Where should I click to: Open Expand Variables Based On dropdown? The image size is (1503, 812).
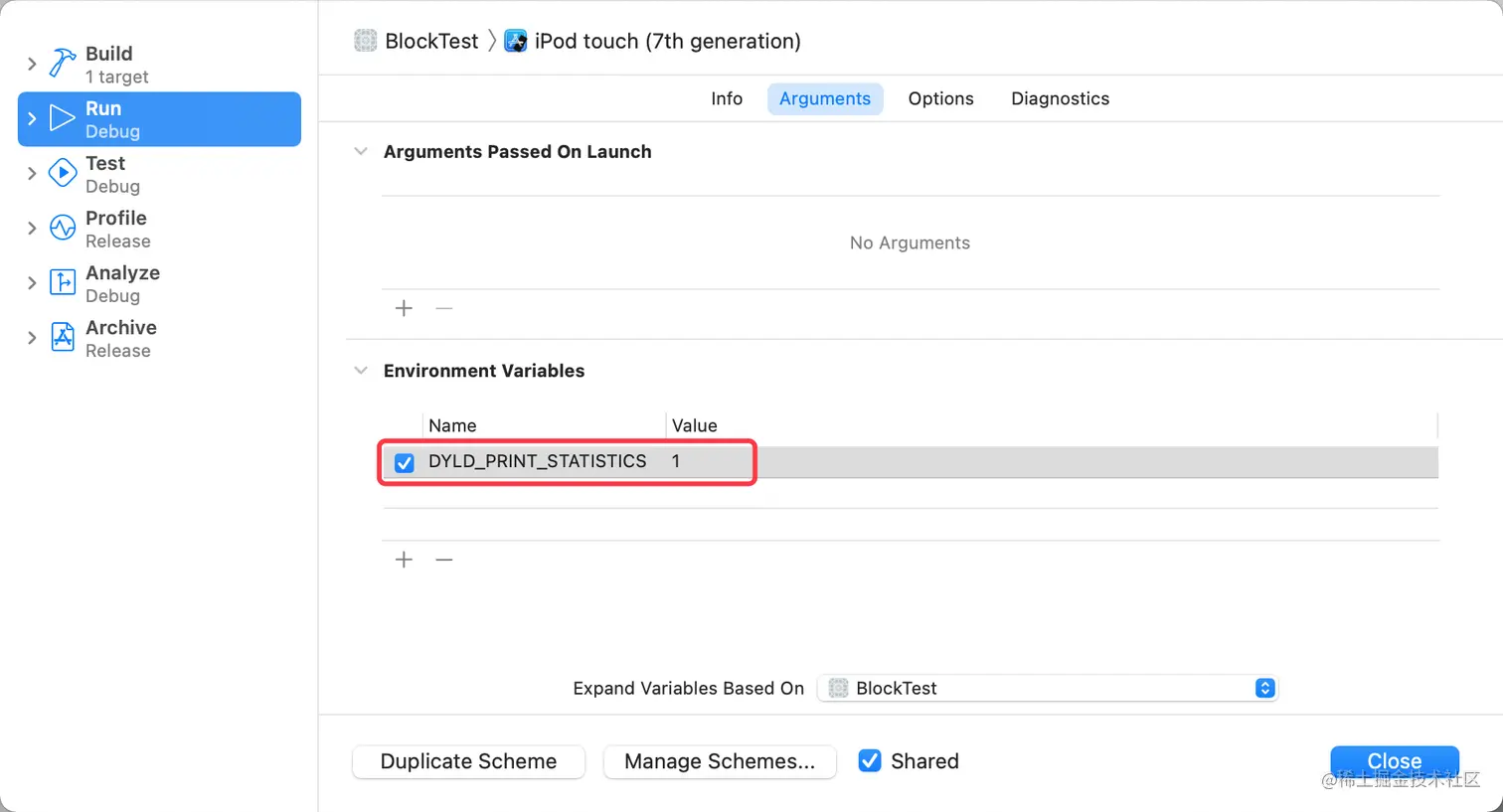tap(1047, 688)
